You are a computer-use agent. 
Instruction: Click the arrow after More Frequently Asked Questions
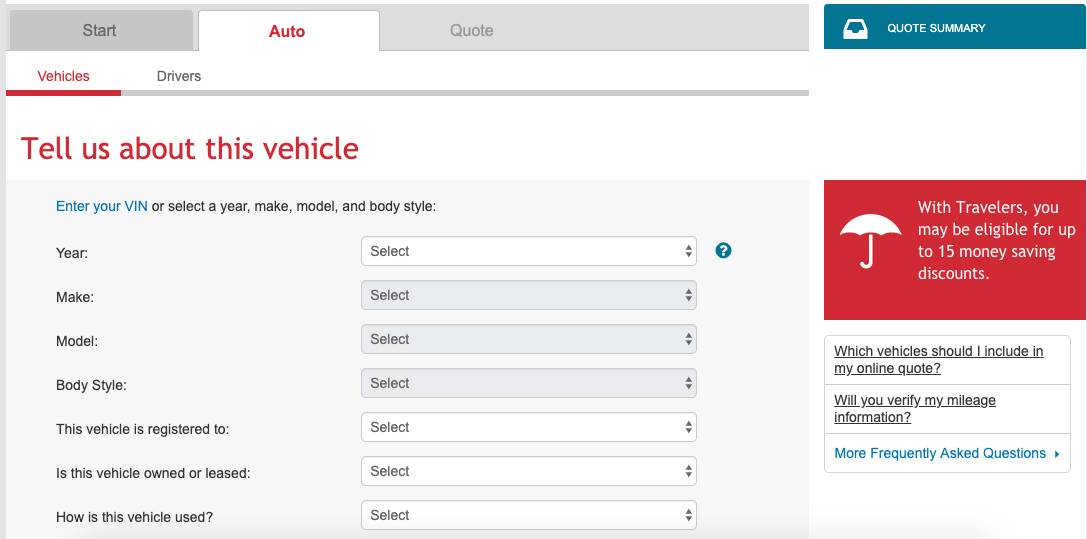pos(1057,454)
